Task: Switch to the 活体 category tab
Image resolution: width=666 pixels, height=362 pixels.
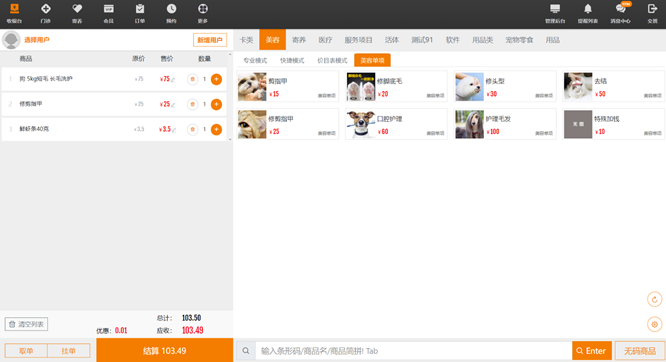Action: coord(392,40)
